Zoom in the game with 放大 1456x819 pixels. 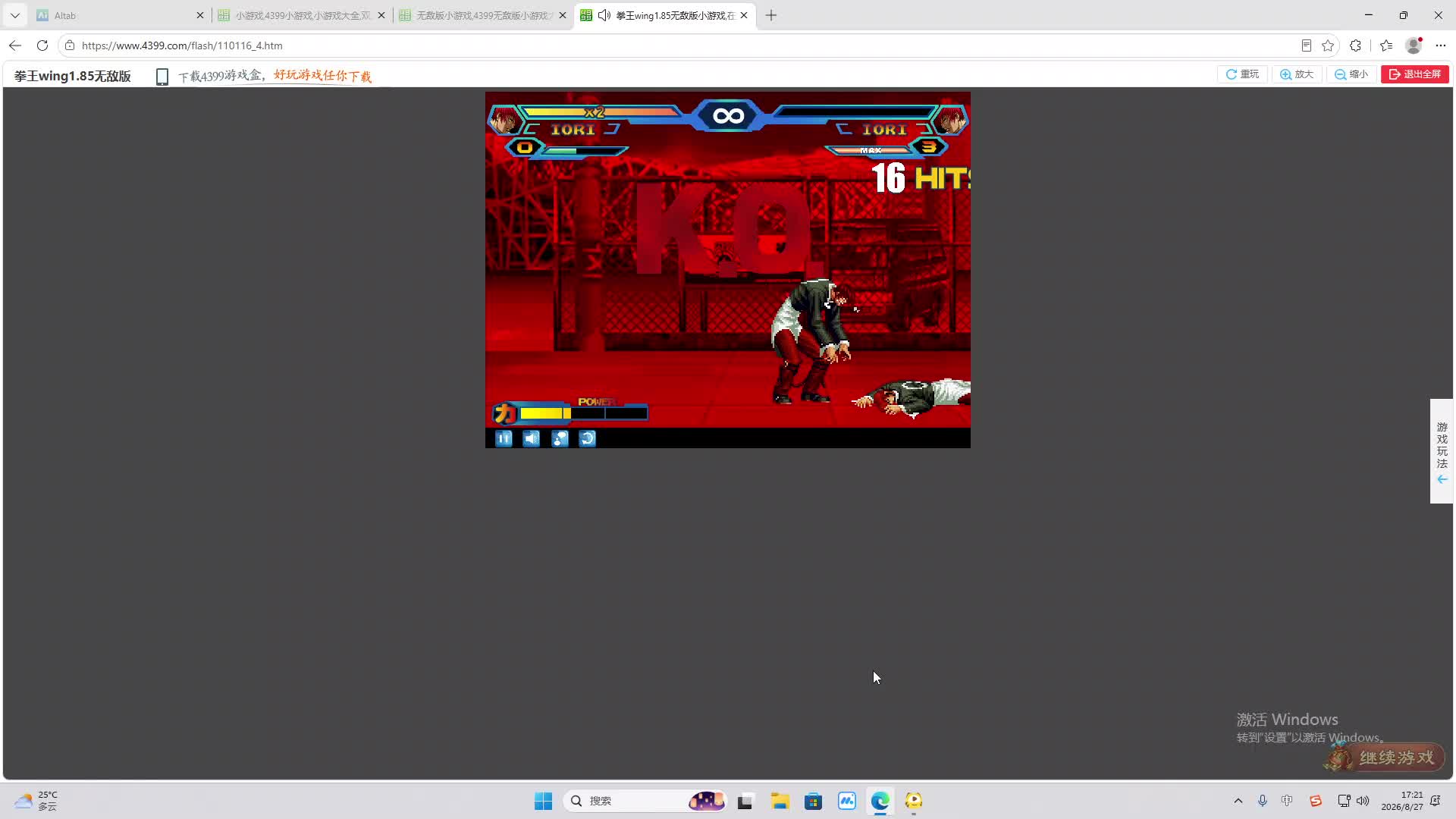[x=1297, y=74]
